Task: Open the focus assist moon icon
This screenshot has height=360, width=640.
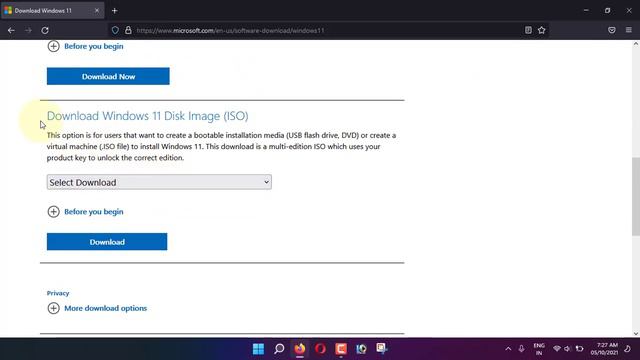Action: pyautogui.click(x=627, y=349)
